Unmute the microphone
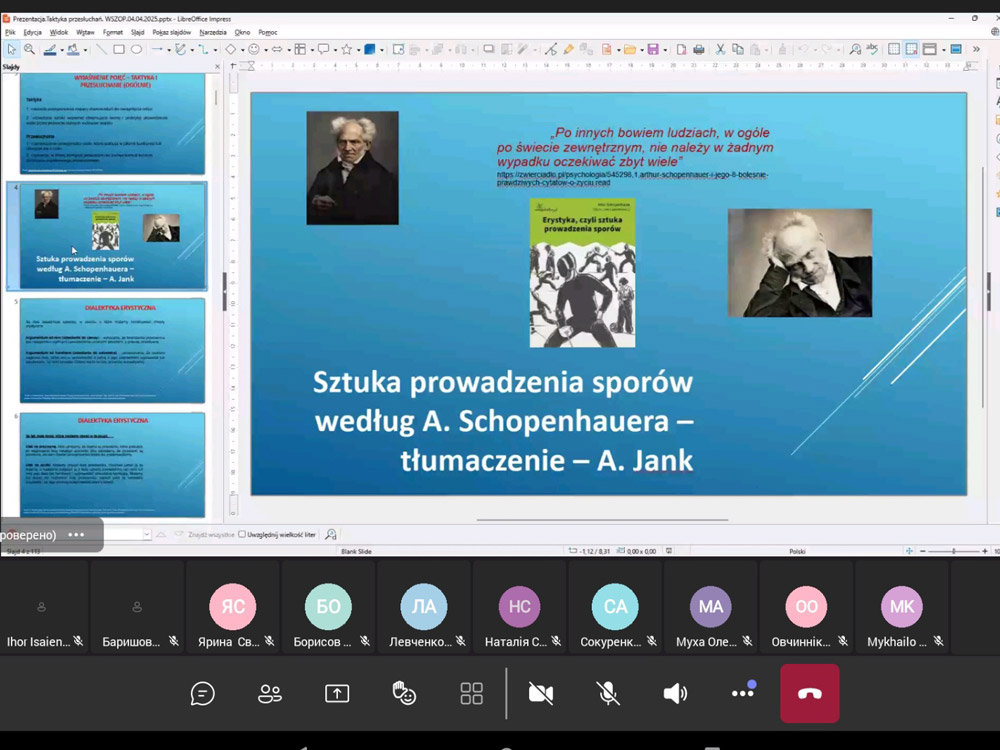The image size is (1000, 750). 608,693
